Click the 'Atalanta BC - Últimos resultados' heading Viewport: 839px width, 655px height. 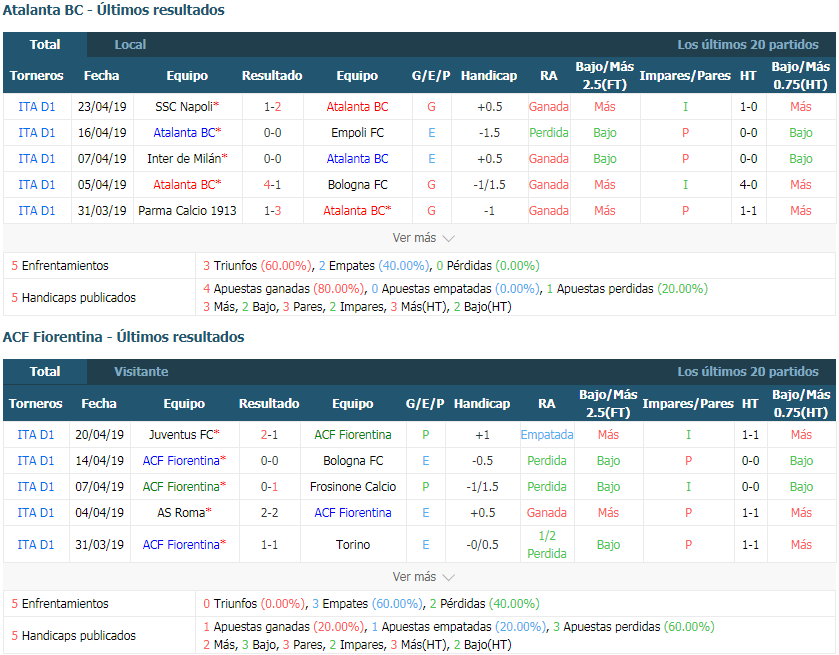tap(113, 10)
